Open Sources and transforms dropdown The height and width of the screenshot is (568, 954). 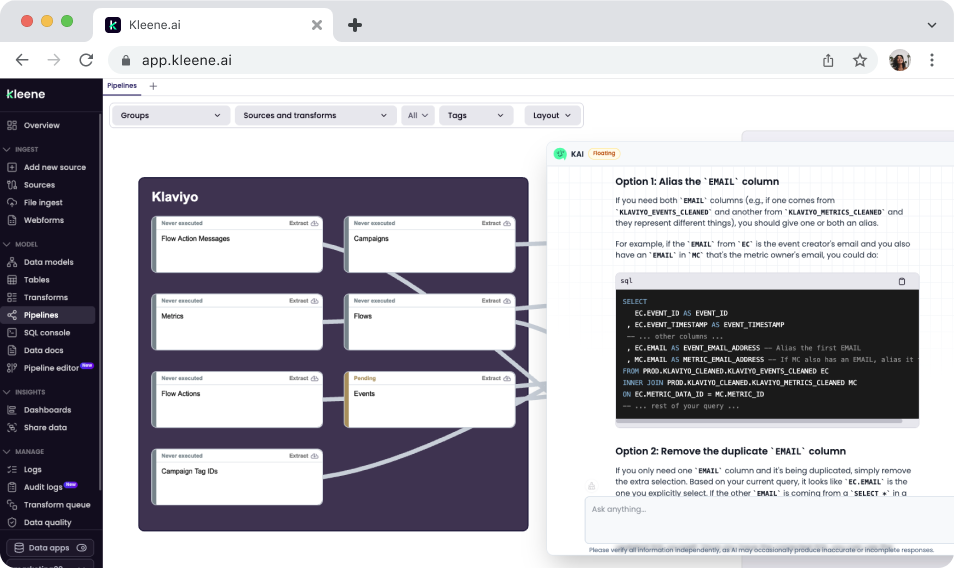(315, 116)
